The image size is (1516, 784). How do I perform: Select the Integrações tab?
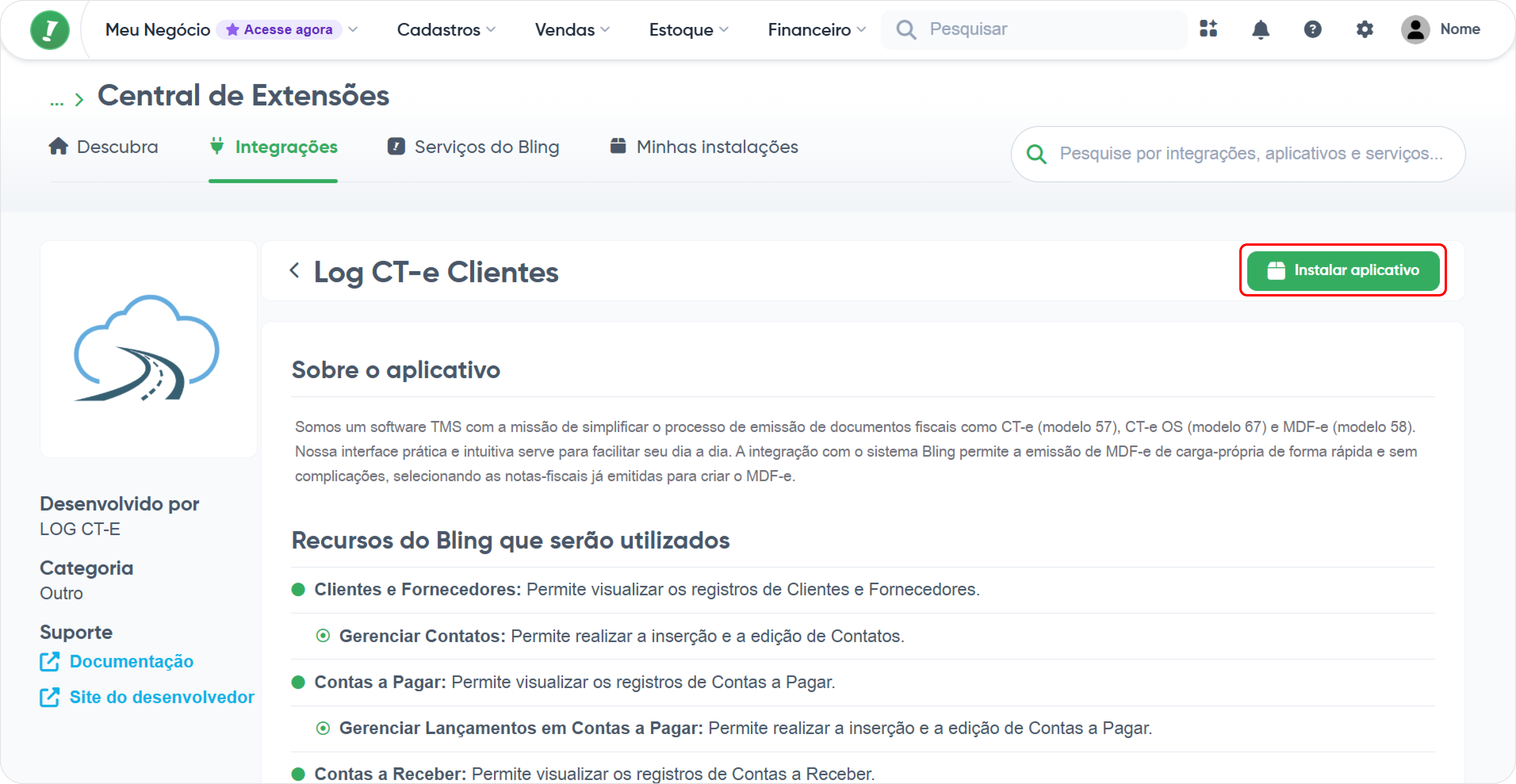[273, 147]
